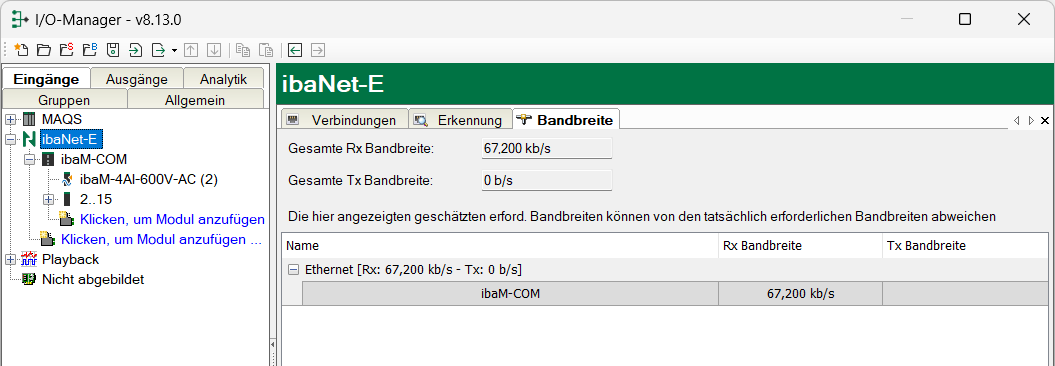Click the export icon with outward arrow
Screen dimensions: 1055x366
(159, 50)
